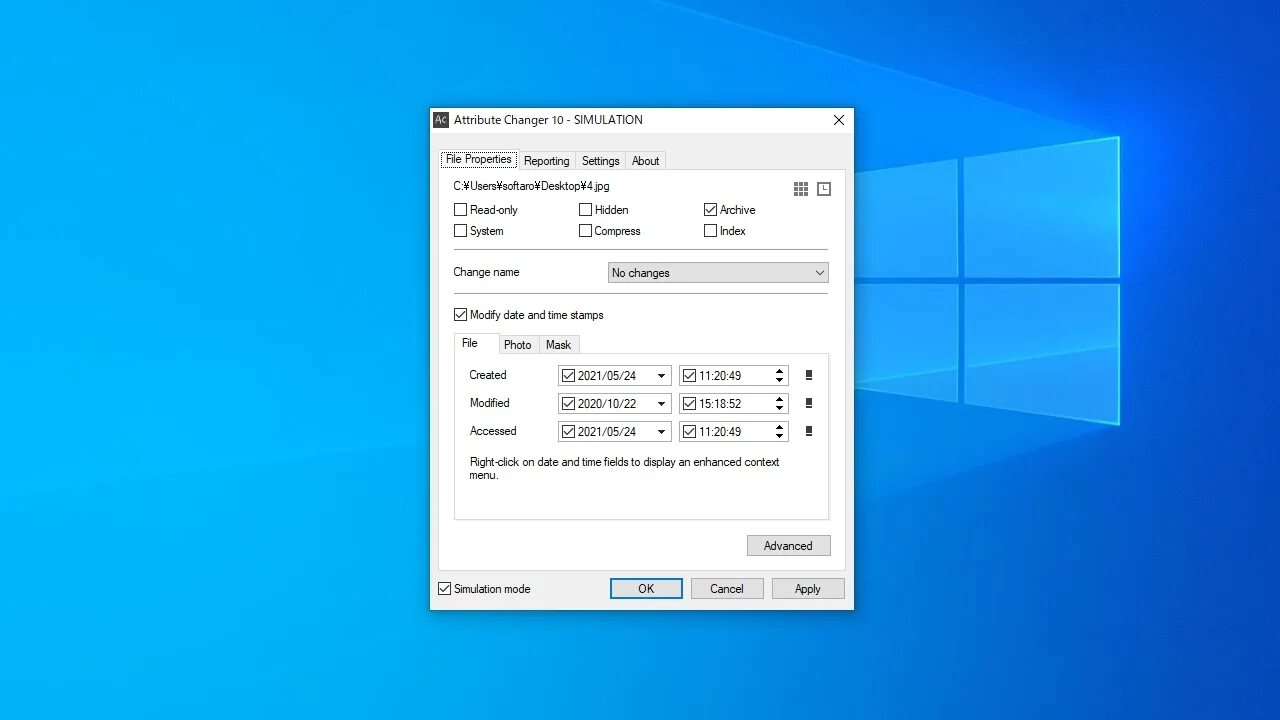Click the Modified time spinner arrows

click(x=779, y=404)
